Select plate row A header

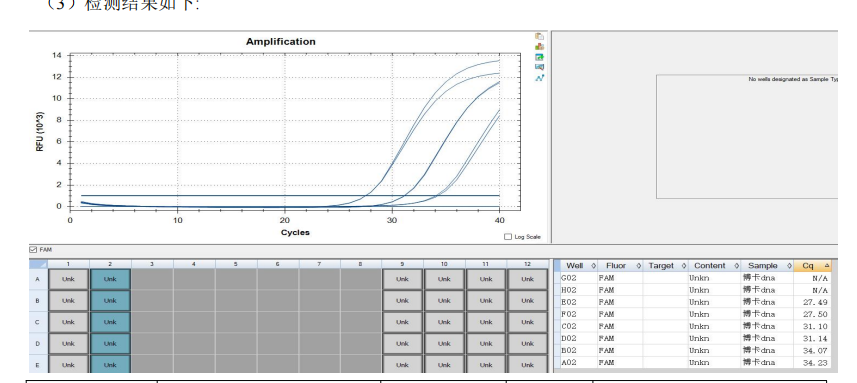[38, 279]
